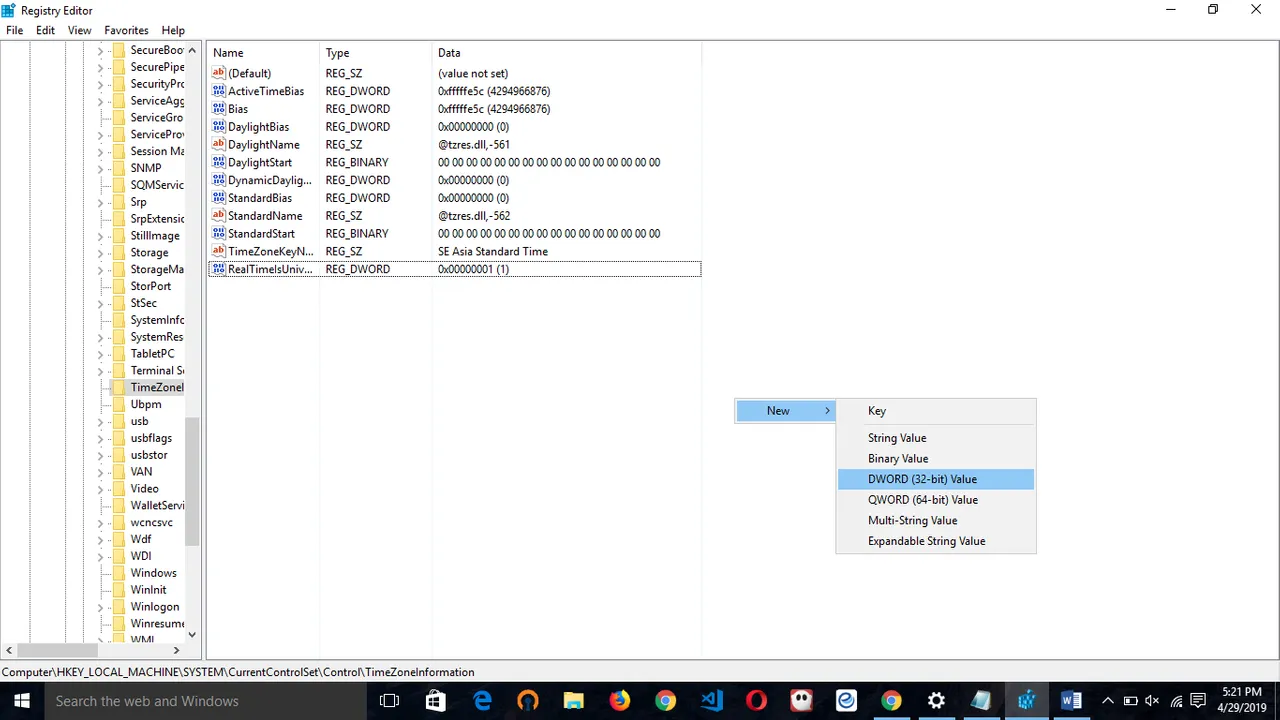Screen dimensions: 1280x720
Task: Click the Registry Editor title bar icon
Action: pos(9,10)
